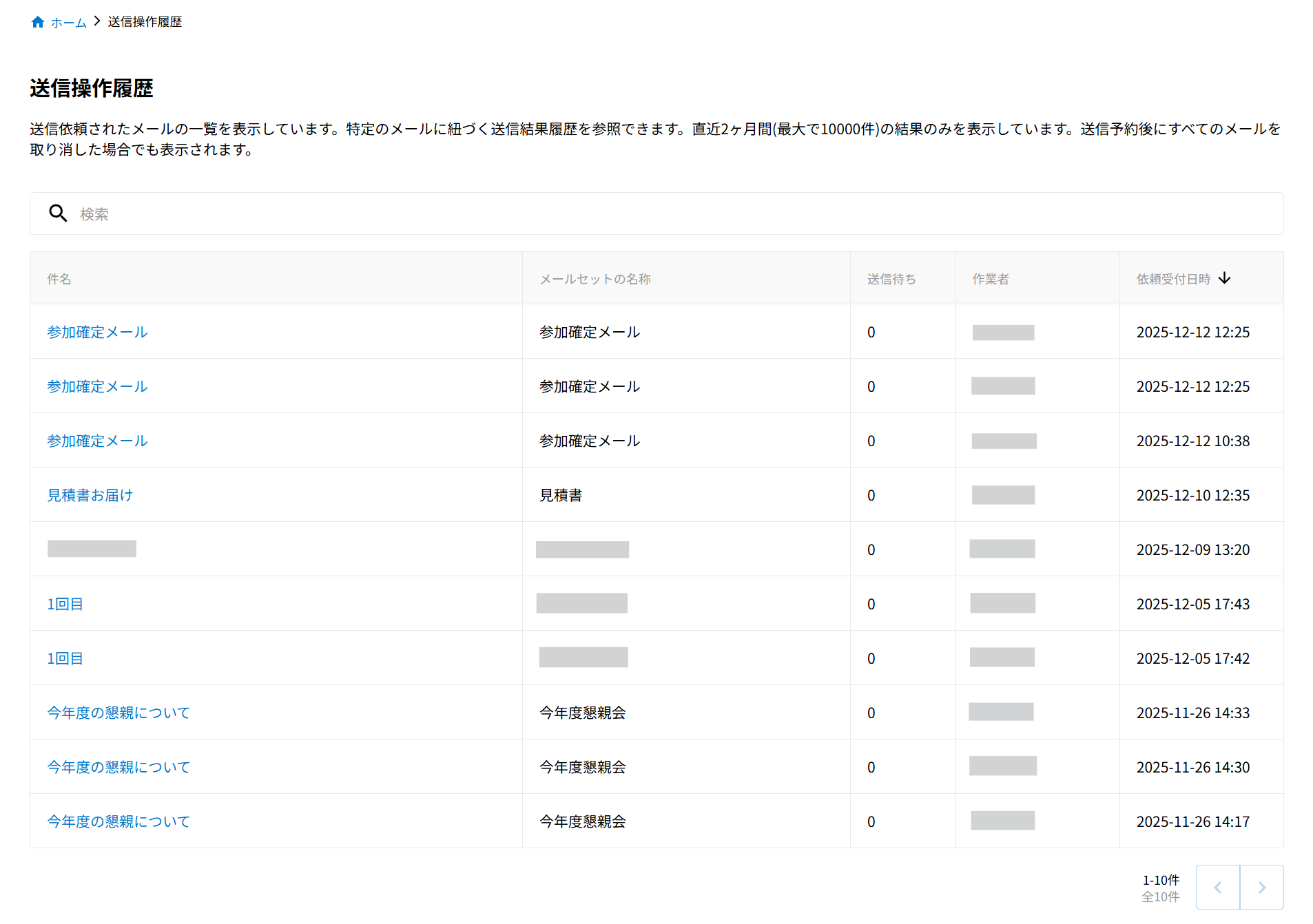Screen dimensions: 1313x924
Task: Open the 見積書お届け mail link
Action: coord(90,495)
